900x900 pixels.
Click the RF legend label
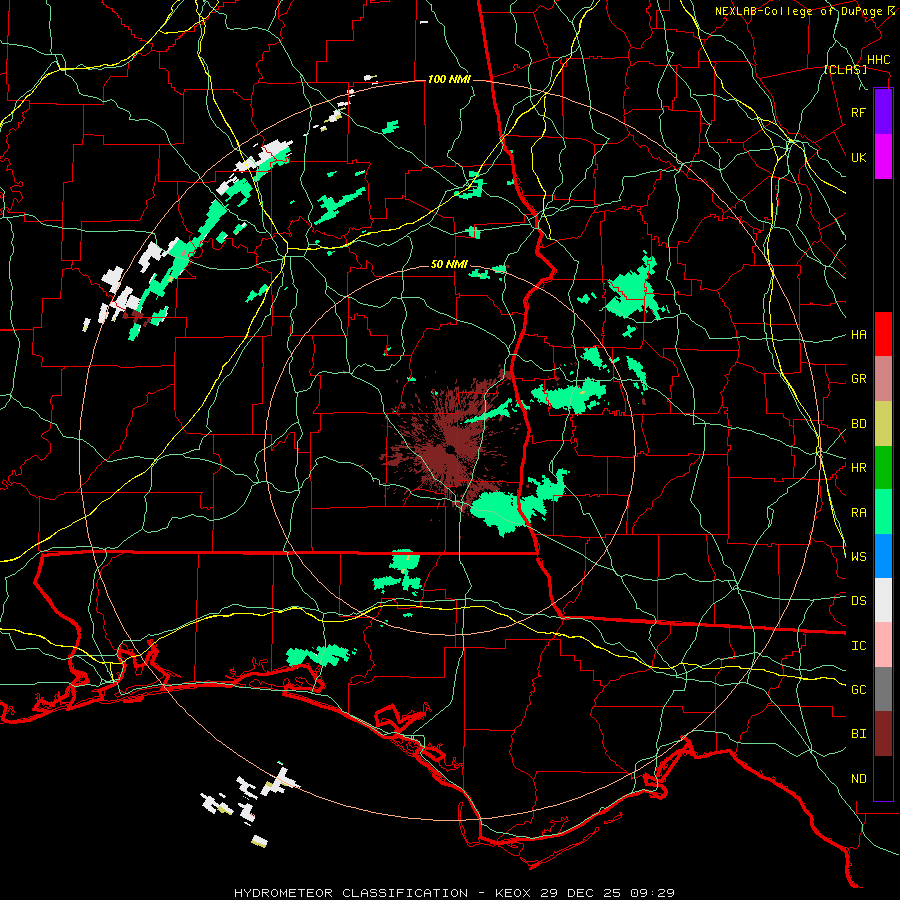click(x=858, y=112)
